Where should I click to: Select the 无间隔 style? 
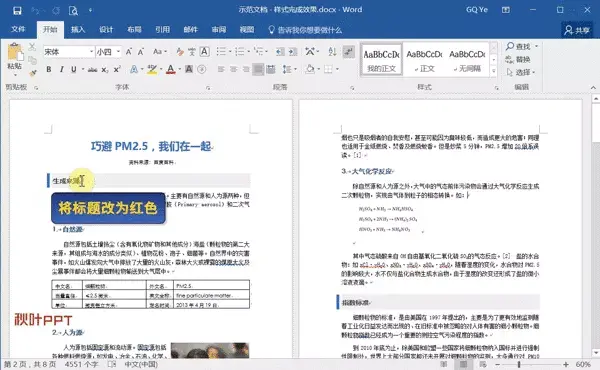(467, 60)
